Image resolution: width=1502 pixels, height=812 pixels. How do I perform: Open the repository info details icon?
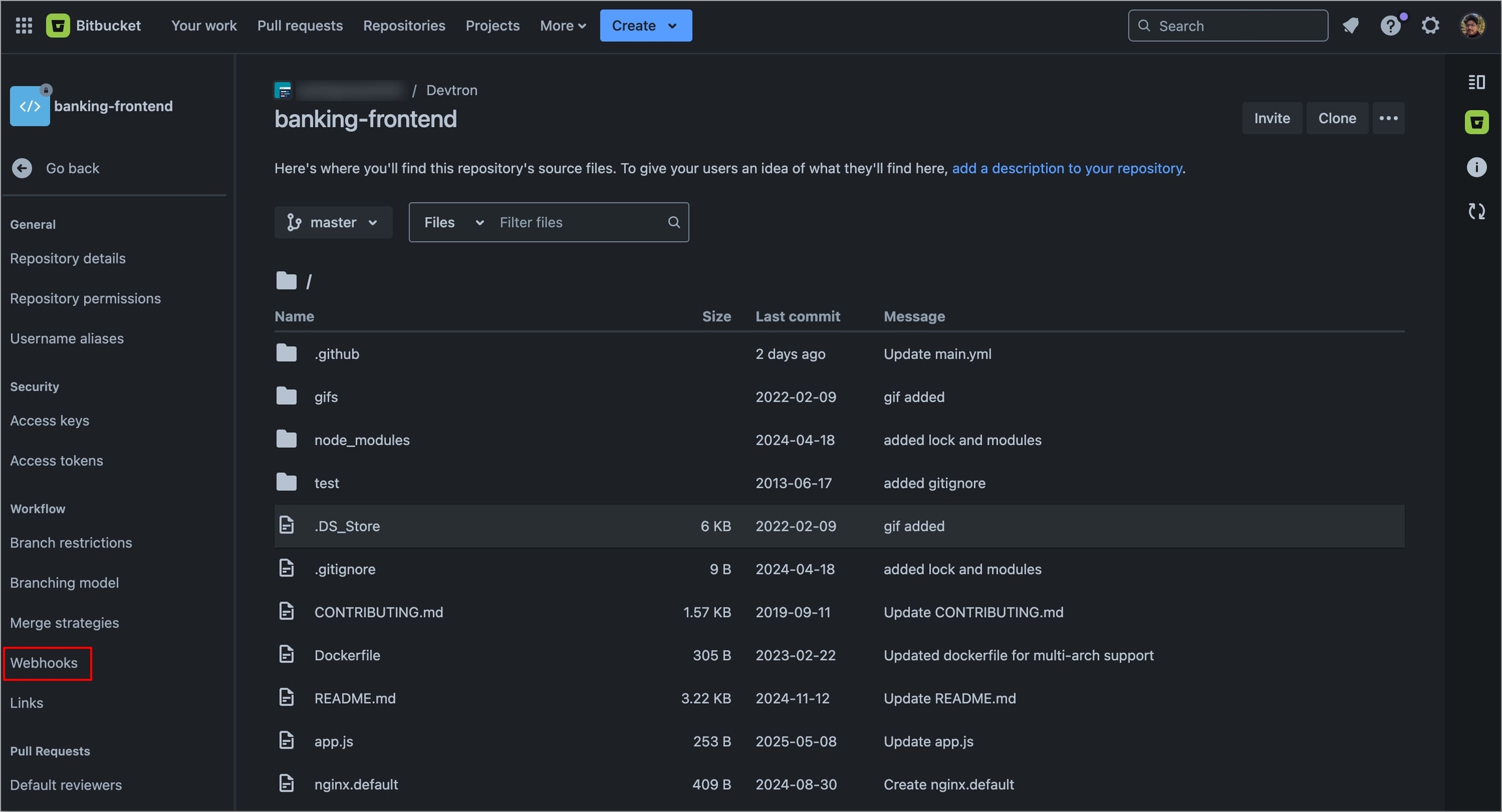(x=1476, y=167)
